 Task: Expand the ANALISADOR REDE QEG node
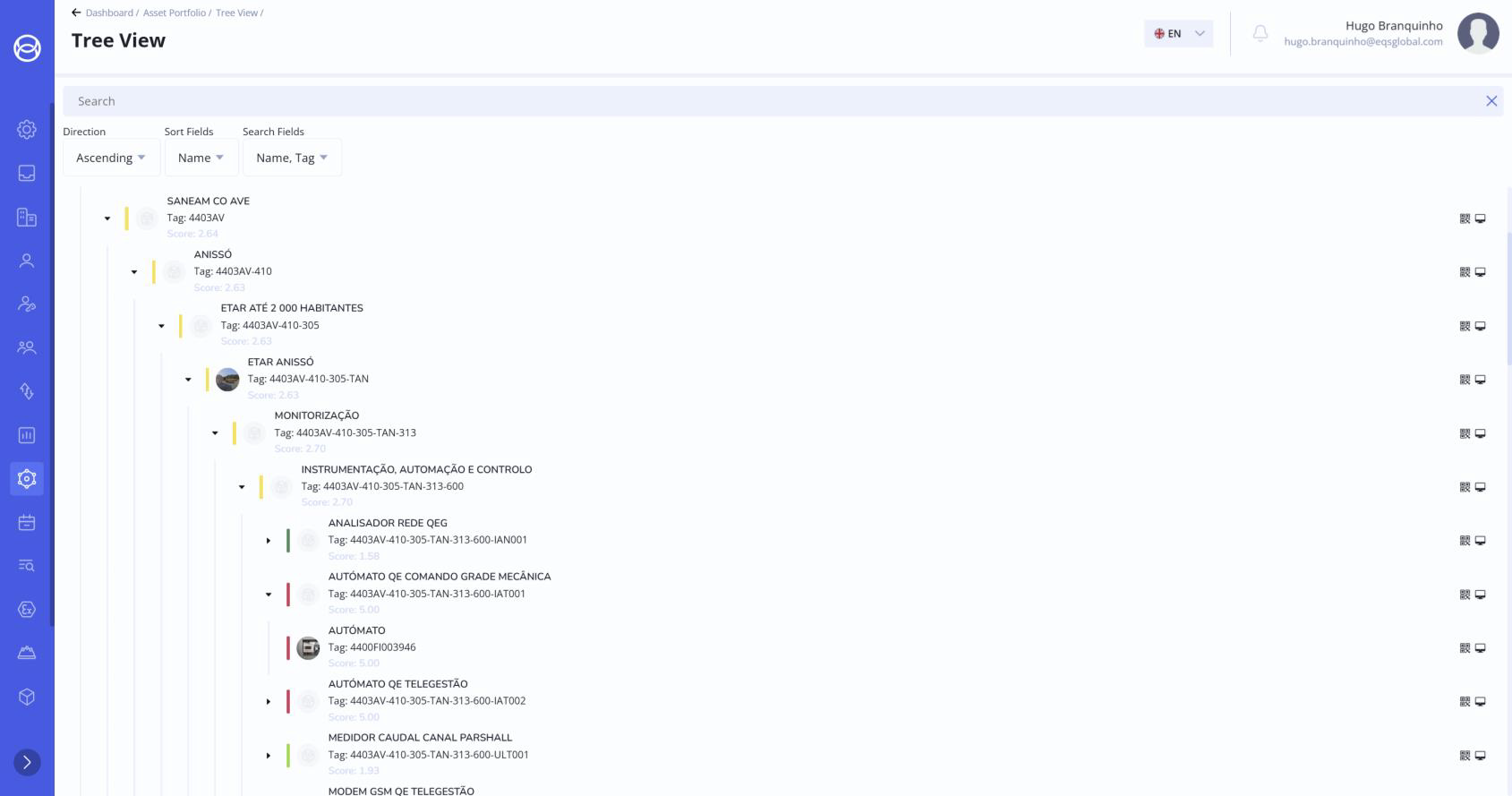click(x=269, y=541)
